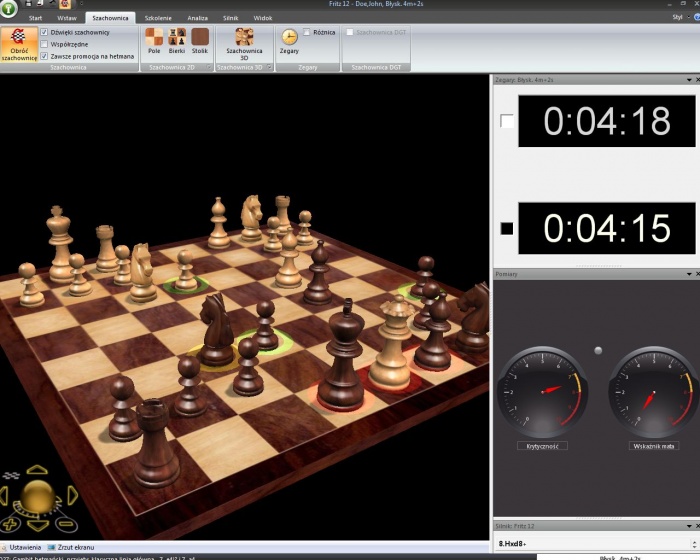Click the Zrzut ekranu text button
The image size is (700, 560).
tap(75, 547)
